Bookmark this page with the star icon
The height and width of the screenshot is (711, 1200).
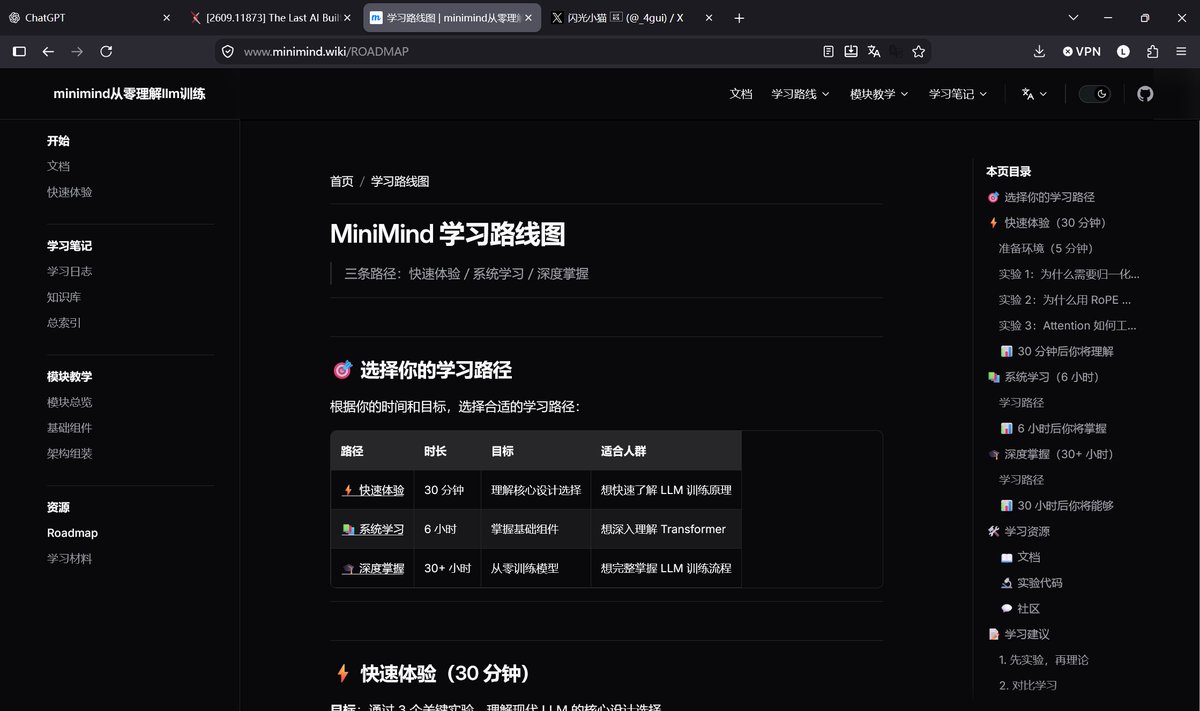tap(919, 51)
